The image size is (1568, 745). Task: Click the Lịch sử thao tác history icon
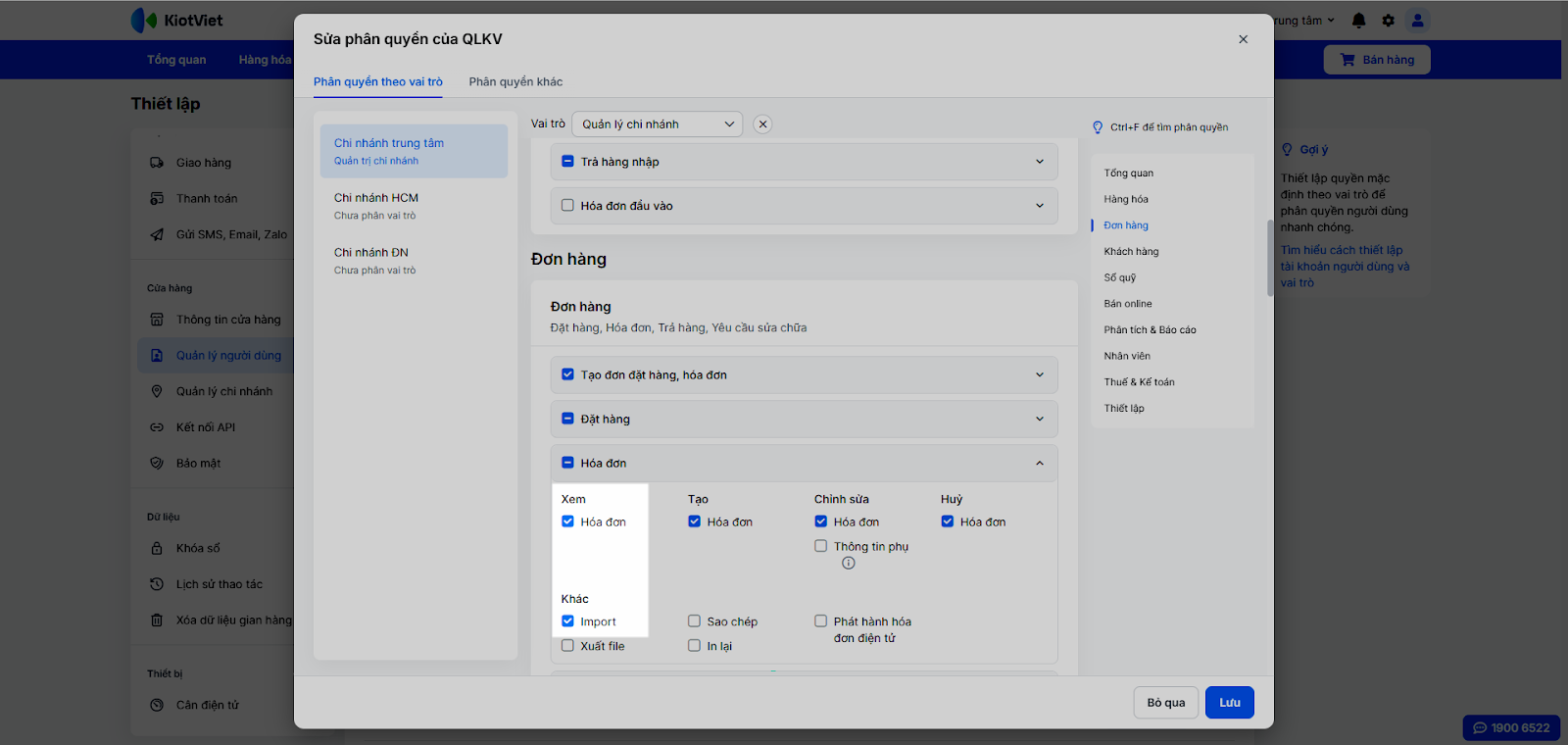coord(157,584)
